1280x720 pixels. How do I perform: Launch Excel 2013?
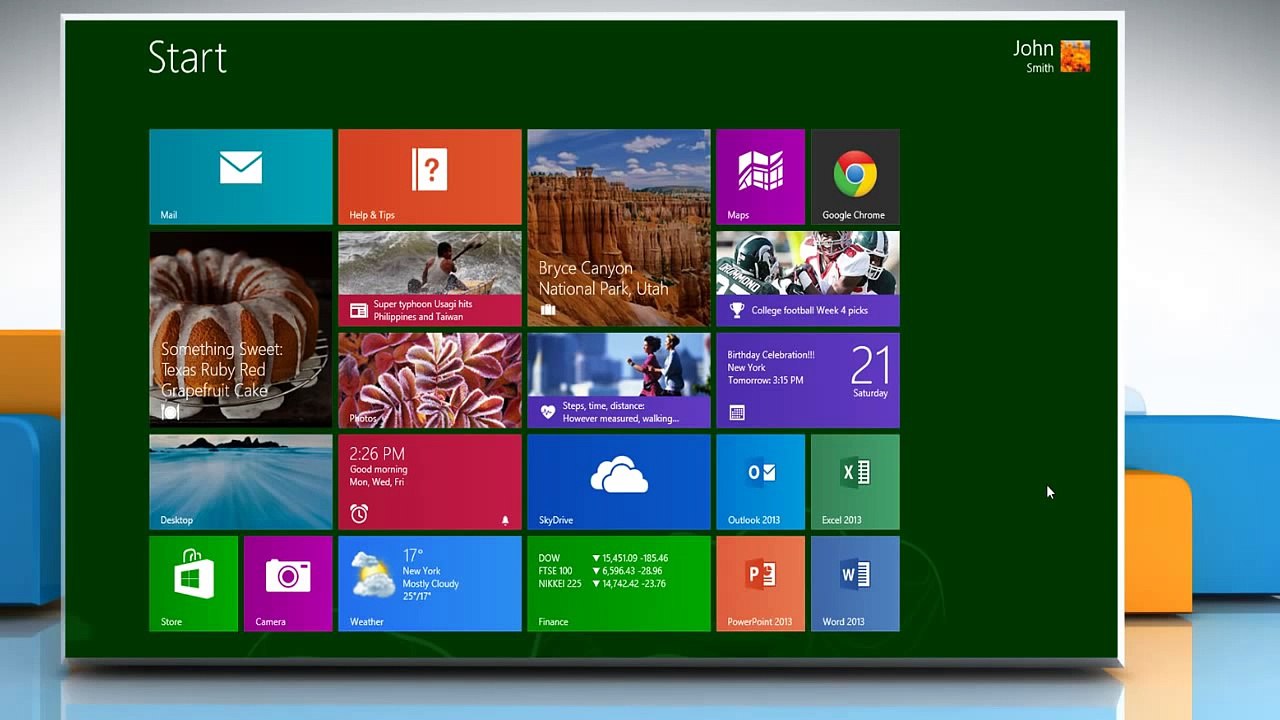(855, 482)
